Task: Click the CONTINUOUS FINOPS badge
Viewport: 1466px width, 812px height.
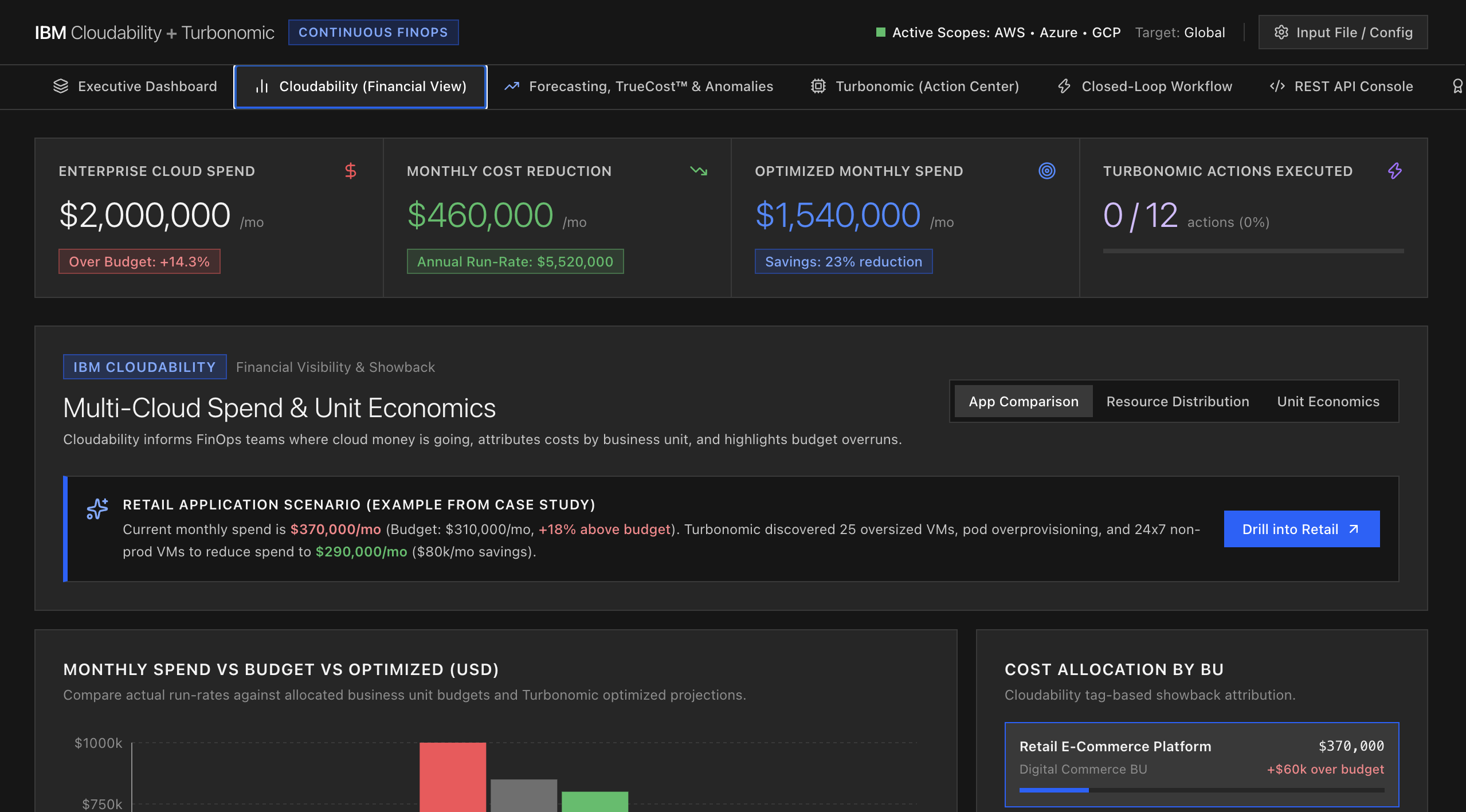Action: coord(373,32)
